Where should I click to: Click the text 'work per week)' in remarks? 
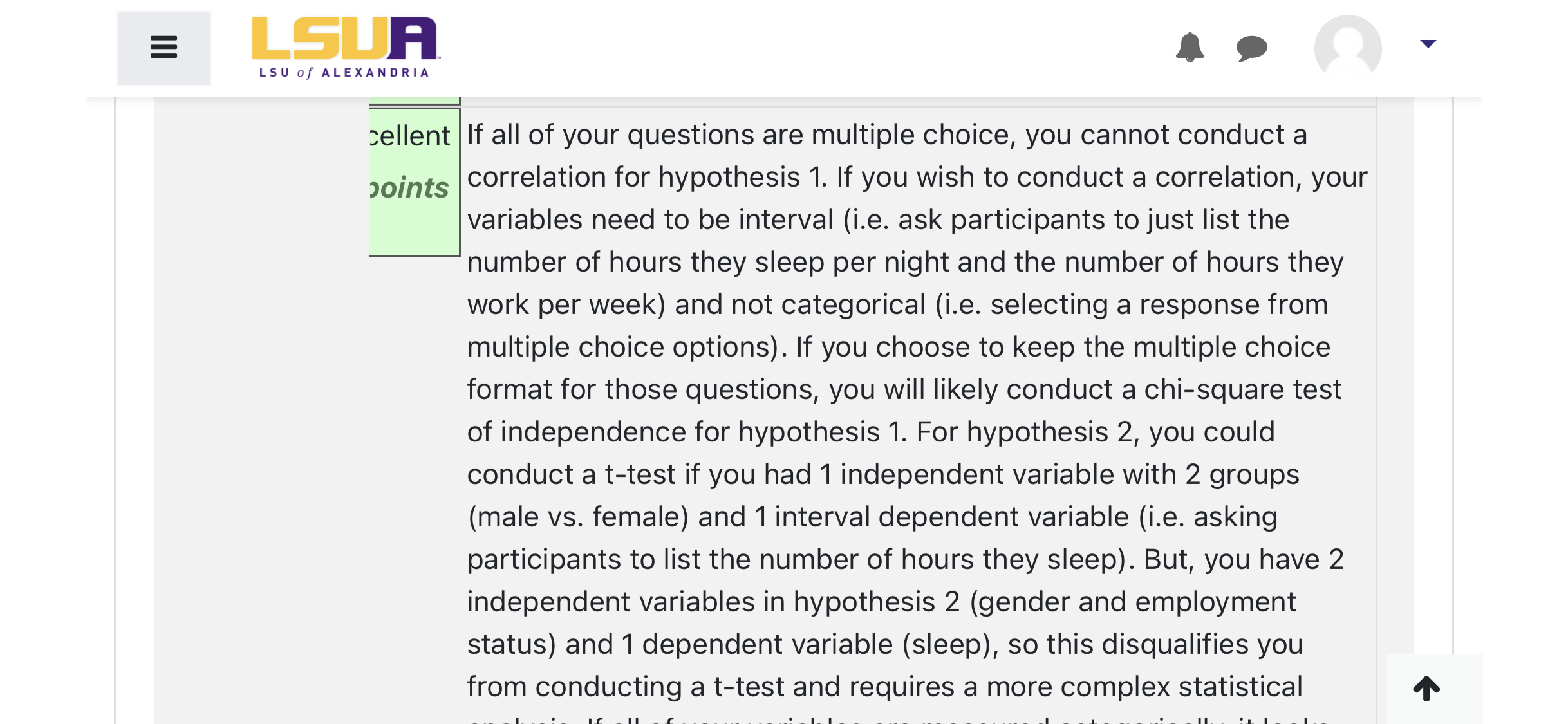click(566, 304)
